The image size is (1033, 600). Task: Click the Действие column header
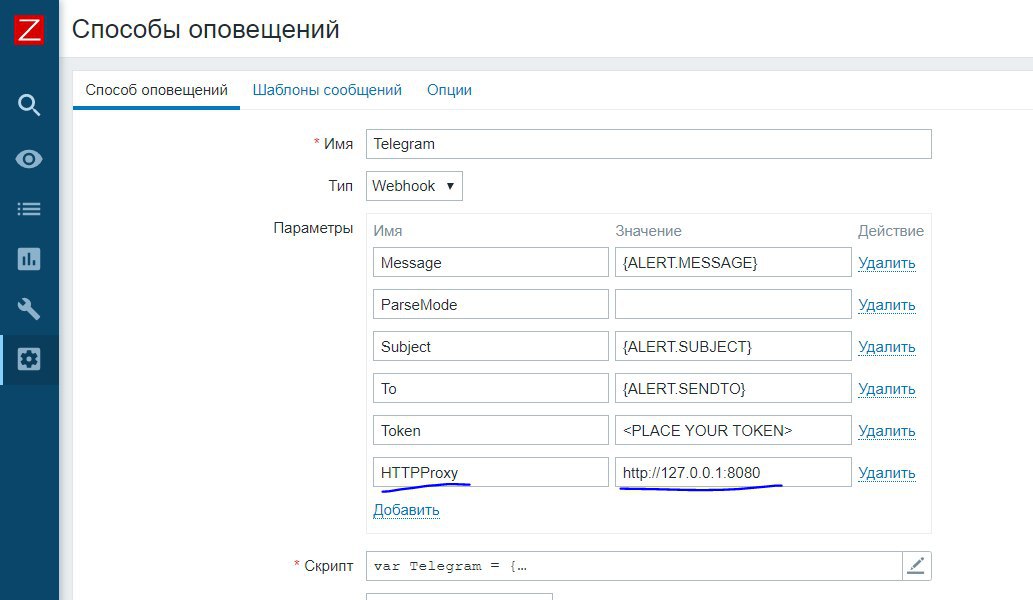pyautogui.click(x=891, y=231)
